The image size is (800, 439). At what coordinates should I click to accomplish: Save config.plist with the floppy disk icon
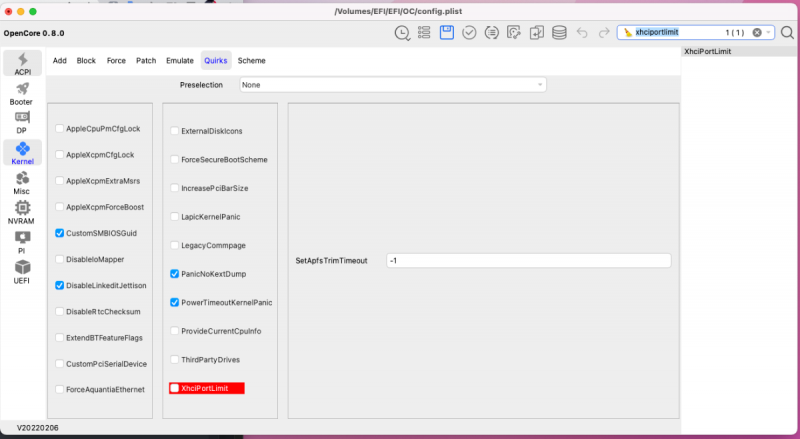(446, 33)
